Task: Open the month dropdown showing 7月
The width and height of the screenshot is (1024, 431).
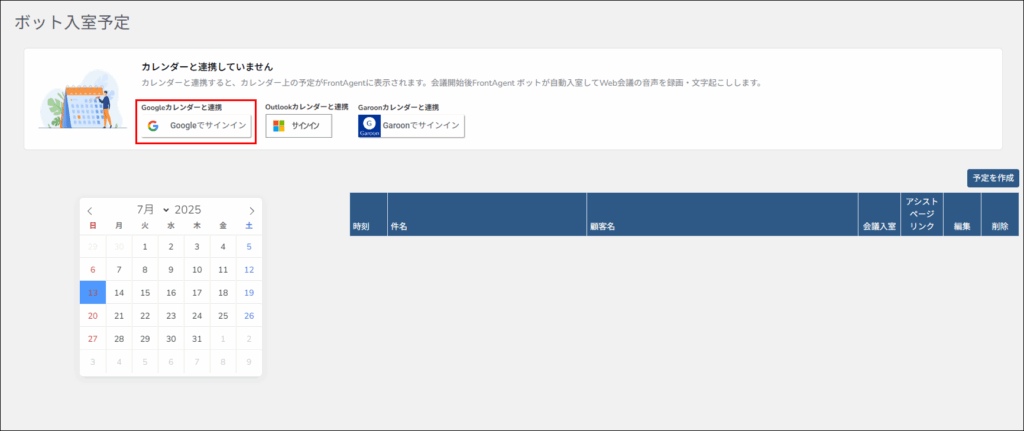Action: point(153,210)
